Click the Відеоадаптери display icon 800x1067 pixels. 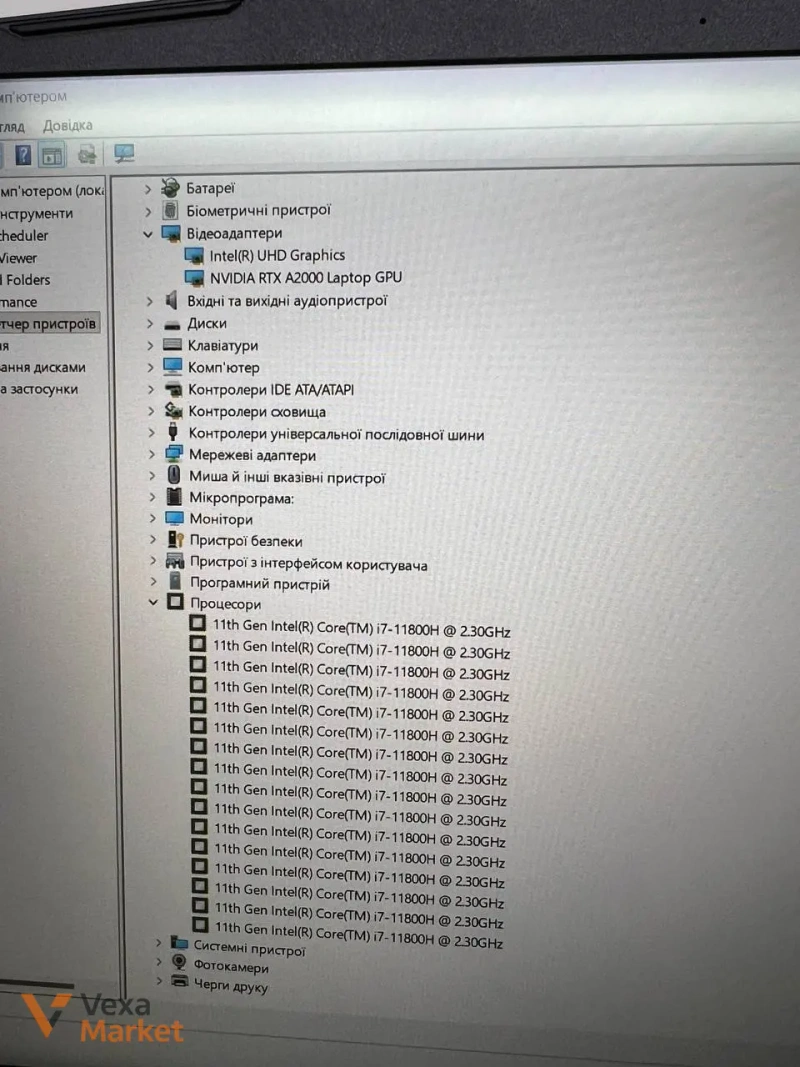[171, 233]
